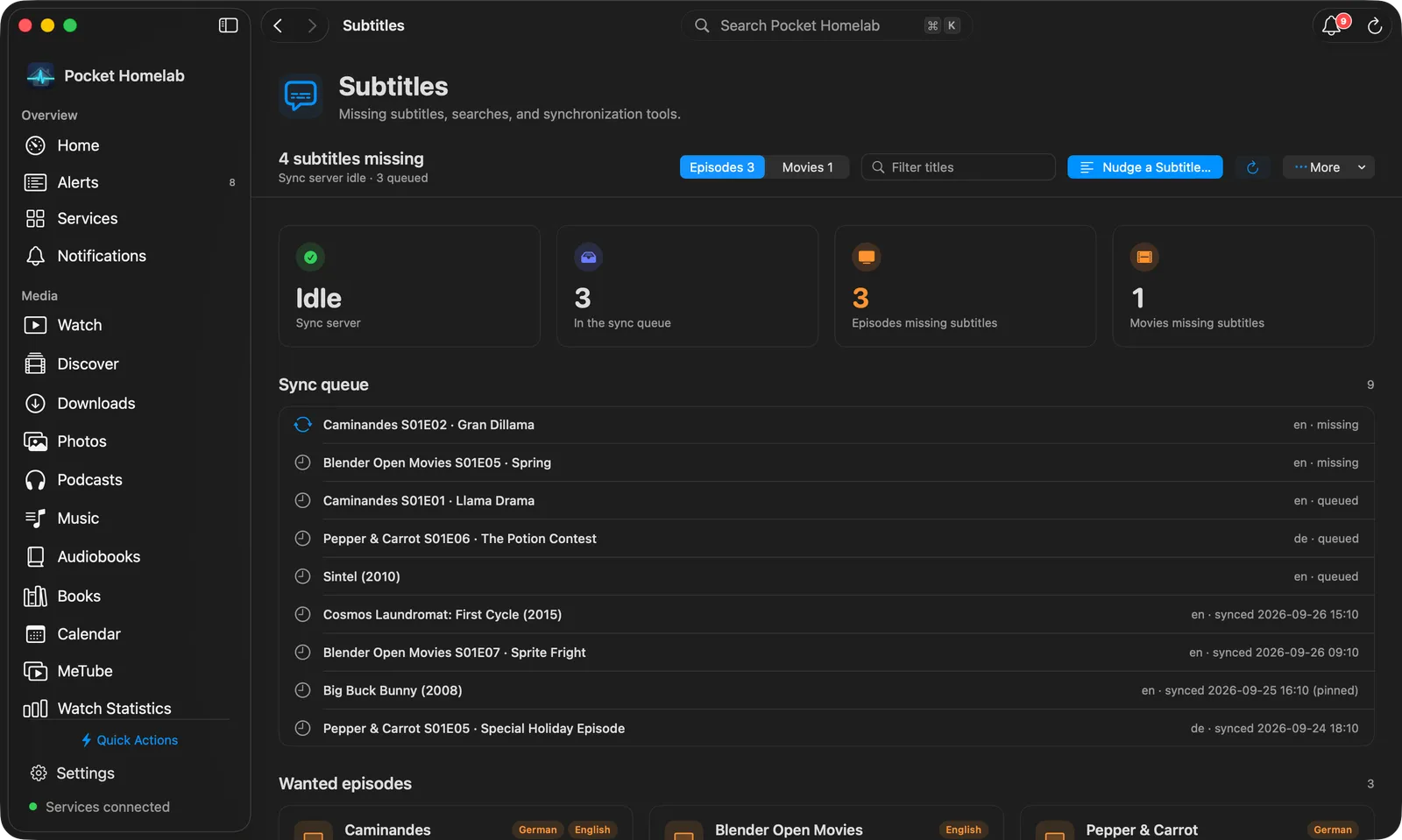Toggle the sidebar visibility icon
Screen dimensions: 1402x840
(x=228, y=25)
